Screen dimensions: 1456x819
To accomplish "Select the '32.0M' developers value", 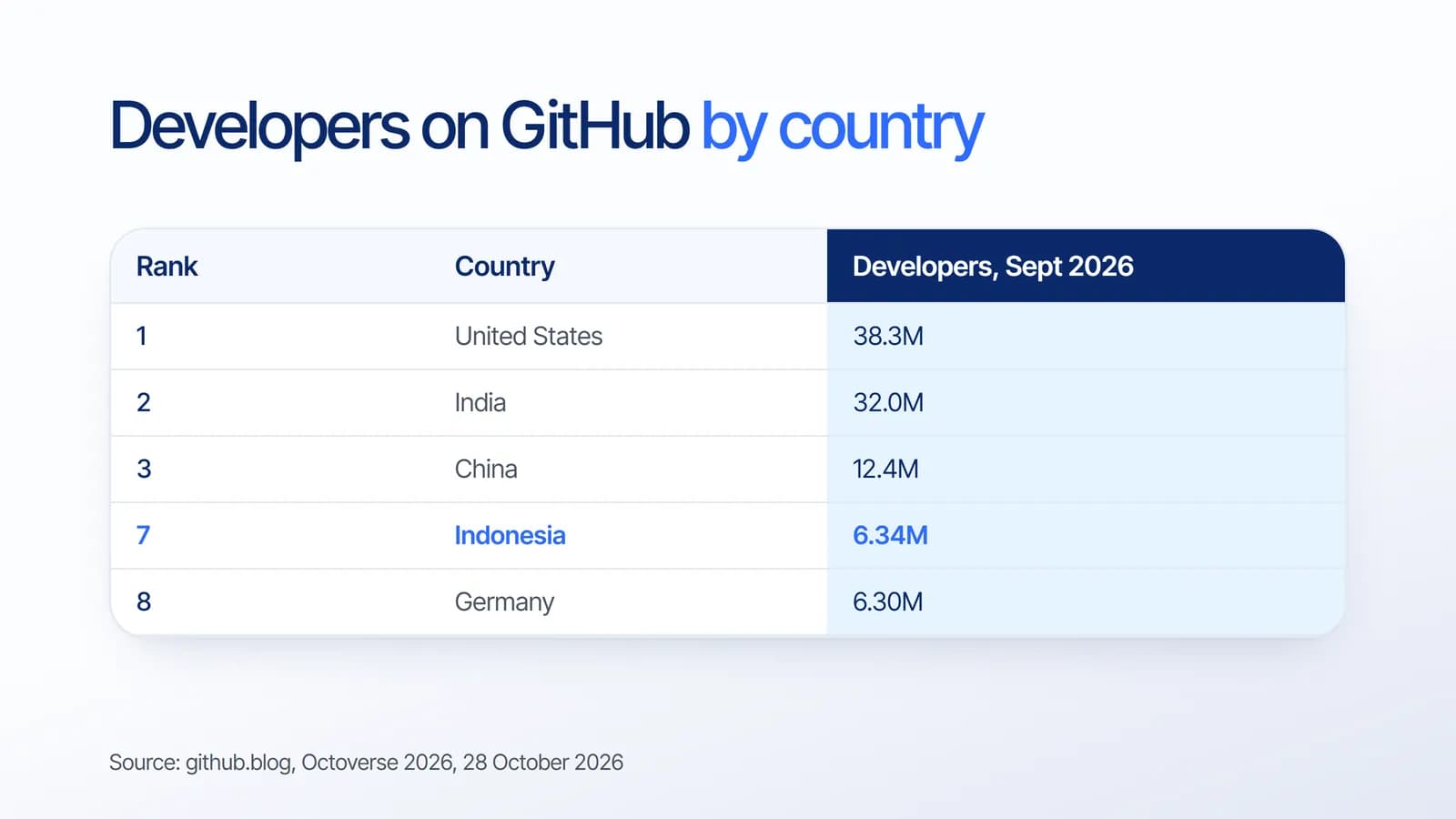I will pos(888,403).
